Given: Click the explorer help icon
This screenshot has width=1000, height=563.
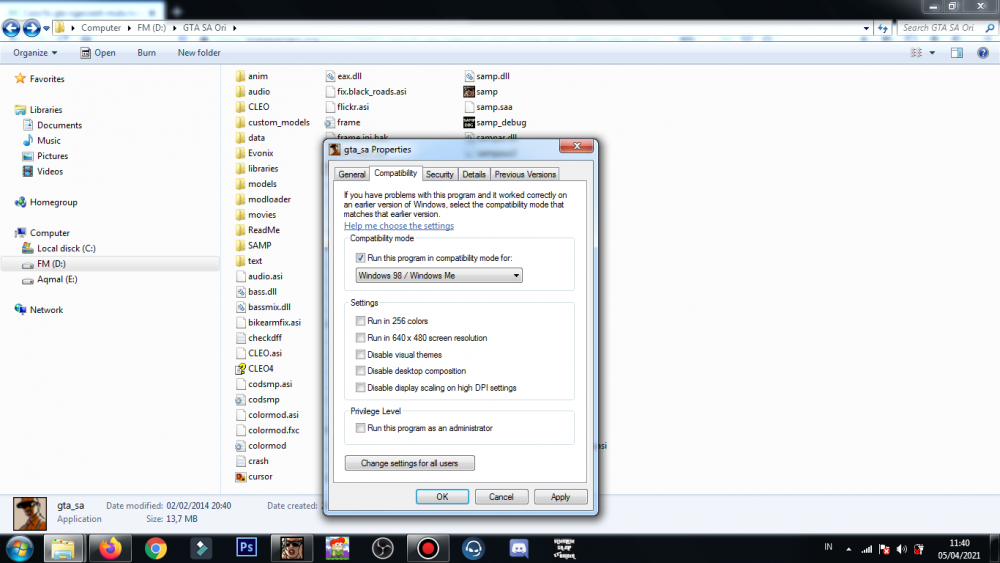Looking at the screenshot, I should [983, 53].
